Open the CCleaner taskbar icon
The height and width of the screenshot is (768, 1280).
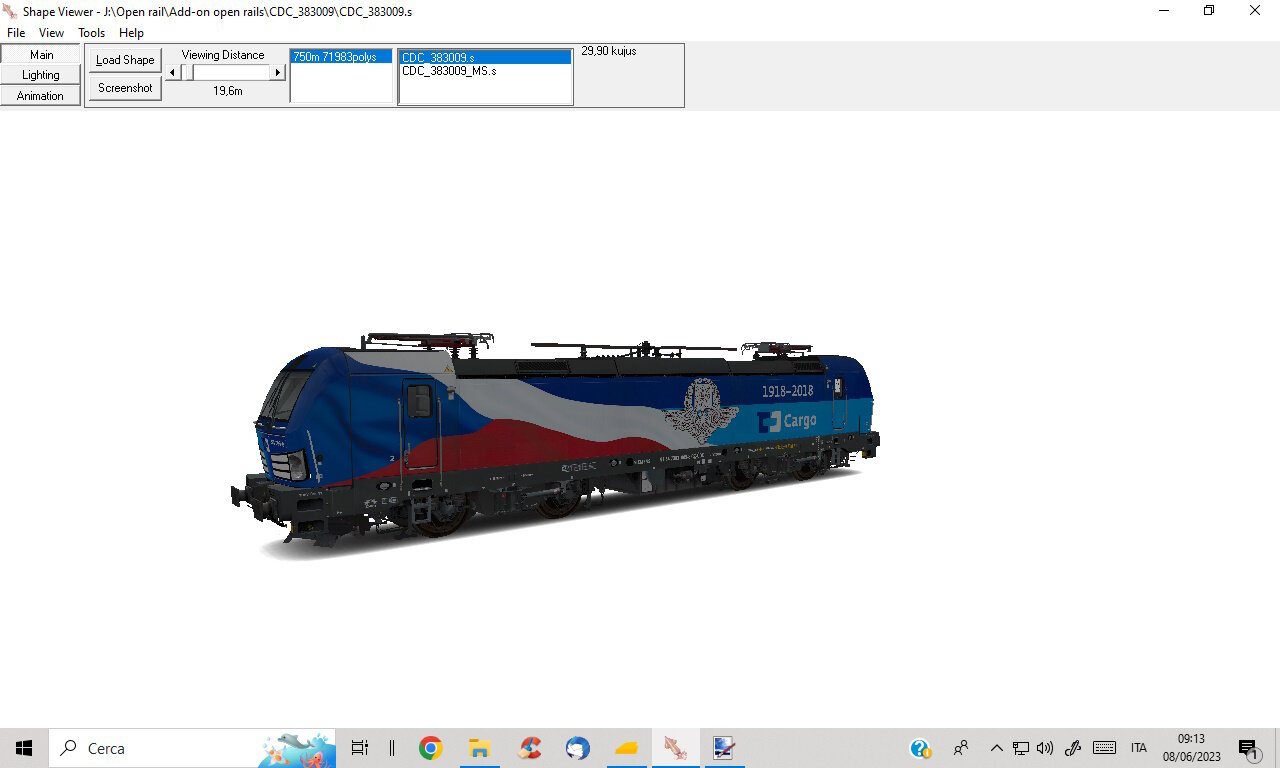(x=529, y=748)
